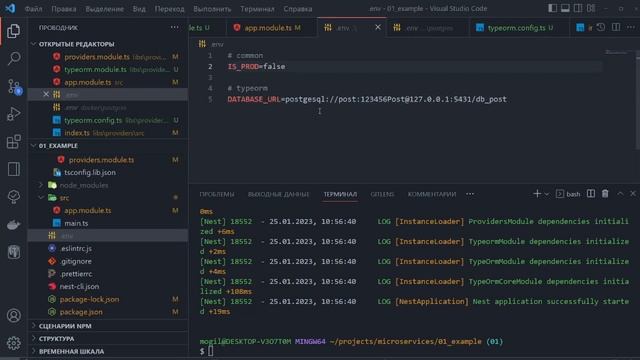Open package-lock.json file
This screenshot has width=640, height=360.
point(108,299)
